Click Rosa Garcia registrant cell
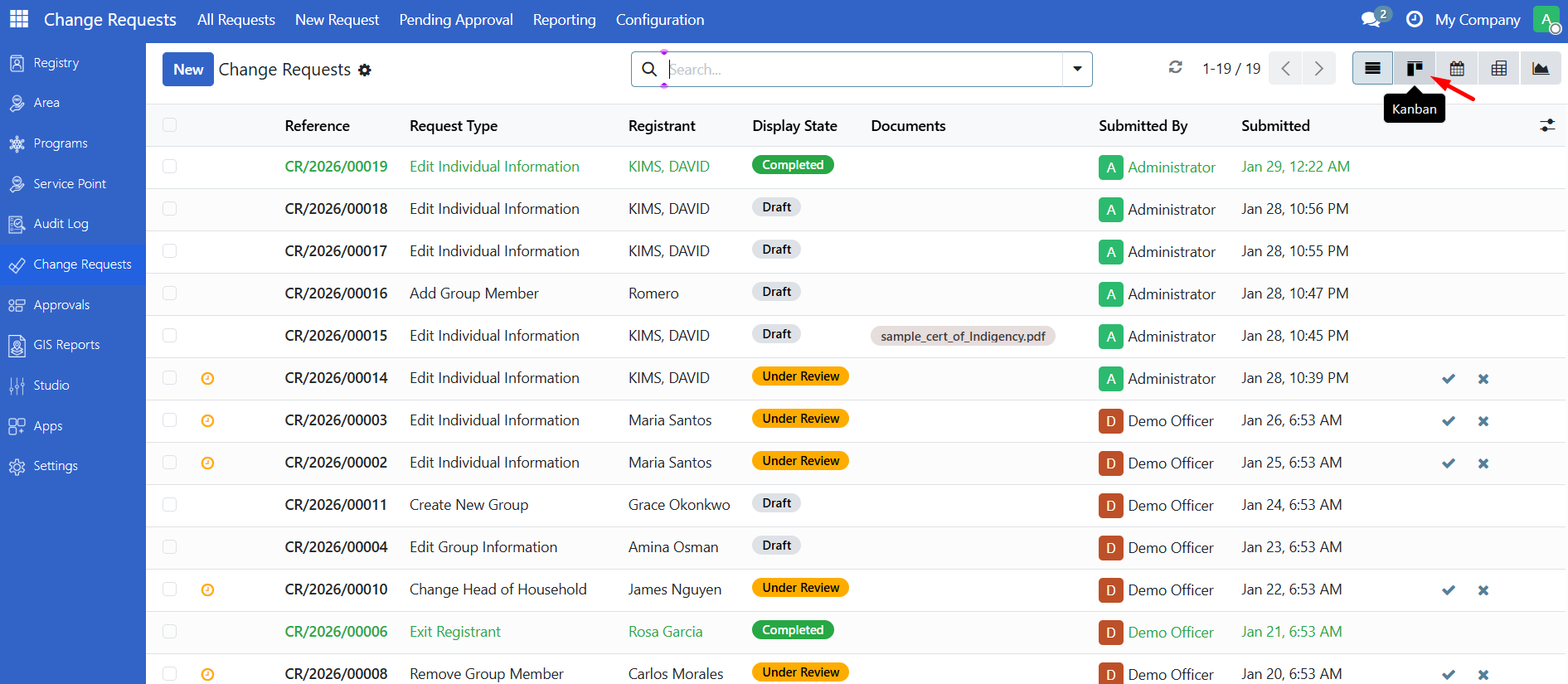Viewport: 1568px width, 684px height. 665,632
